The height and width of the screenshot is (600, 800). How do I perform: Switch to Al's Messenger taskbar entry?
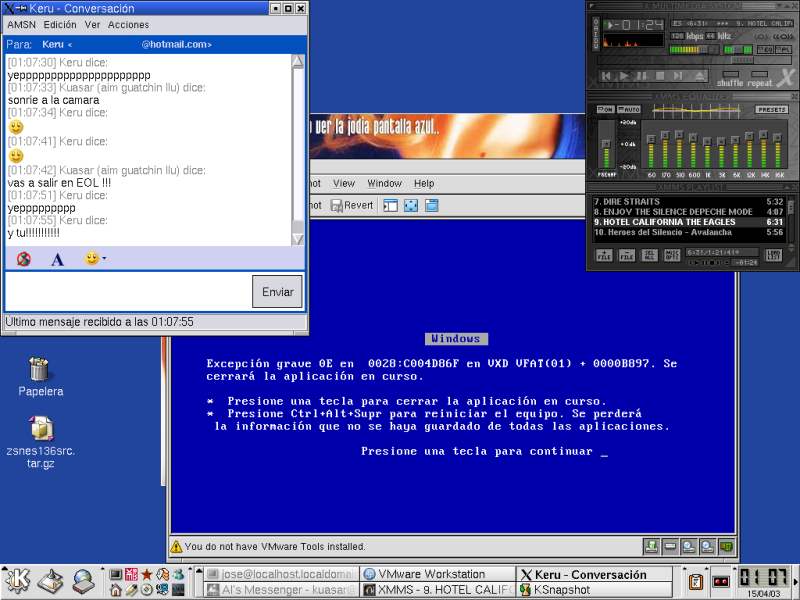pos(282,590)
